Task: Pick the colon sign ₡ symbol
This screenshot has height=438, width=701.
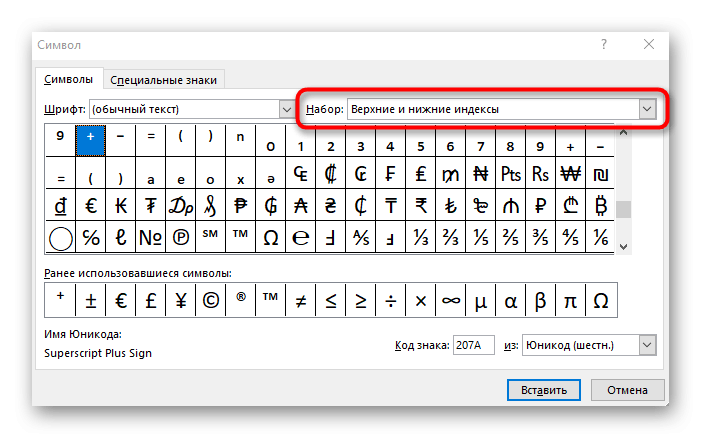Action: tap(330, 173)
